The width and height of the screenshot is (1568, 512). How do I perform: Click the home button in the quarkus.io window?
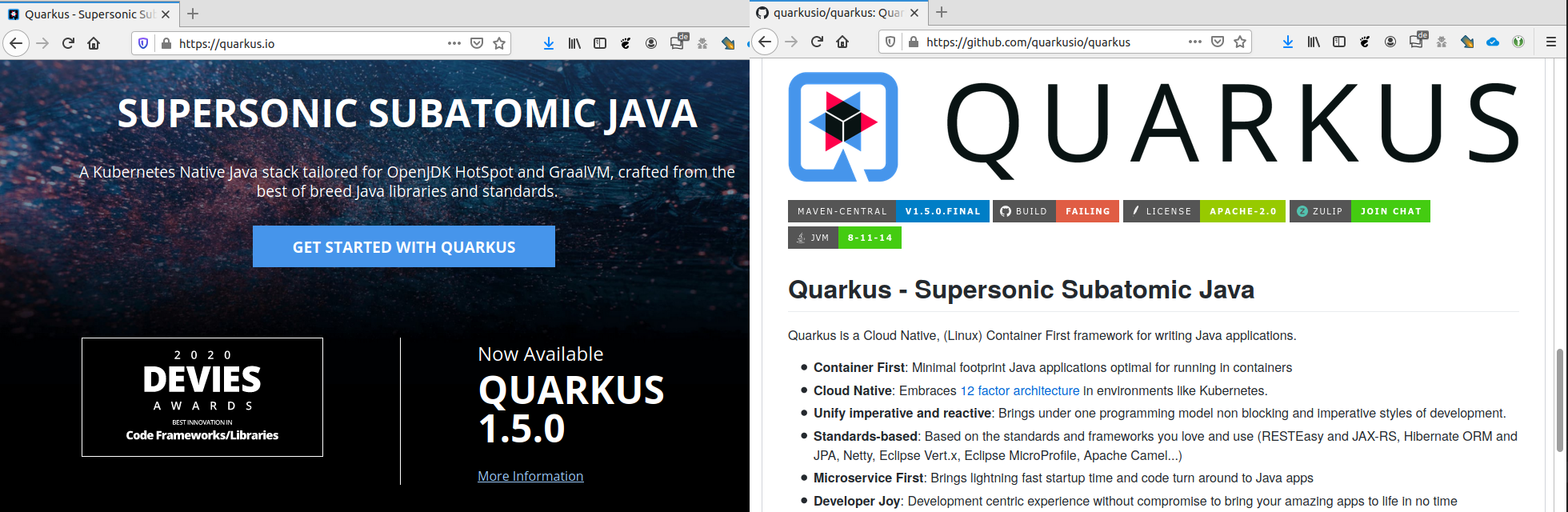coord(94,43)
